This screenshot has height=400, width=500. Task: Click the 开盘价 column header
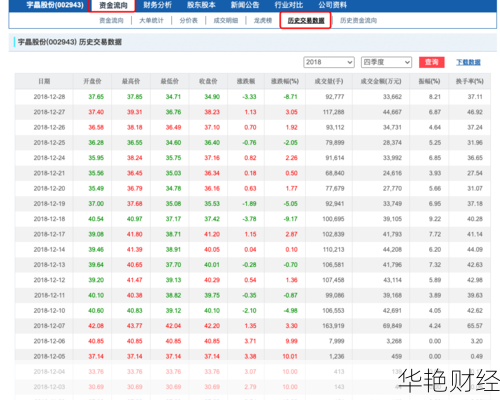point(92,81)
